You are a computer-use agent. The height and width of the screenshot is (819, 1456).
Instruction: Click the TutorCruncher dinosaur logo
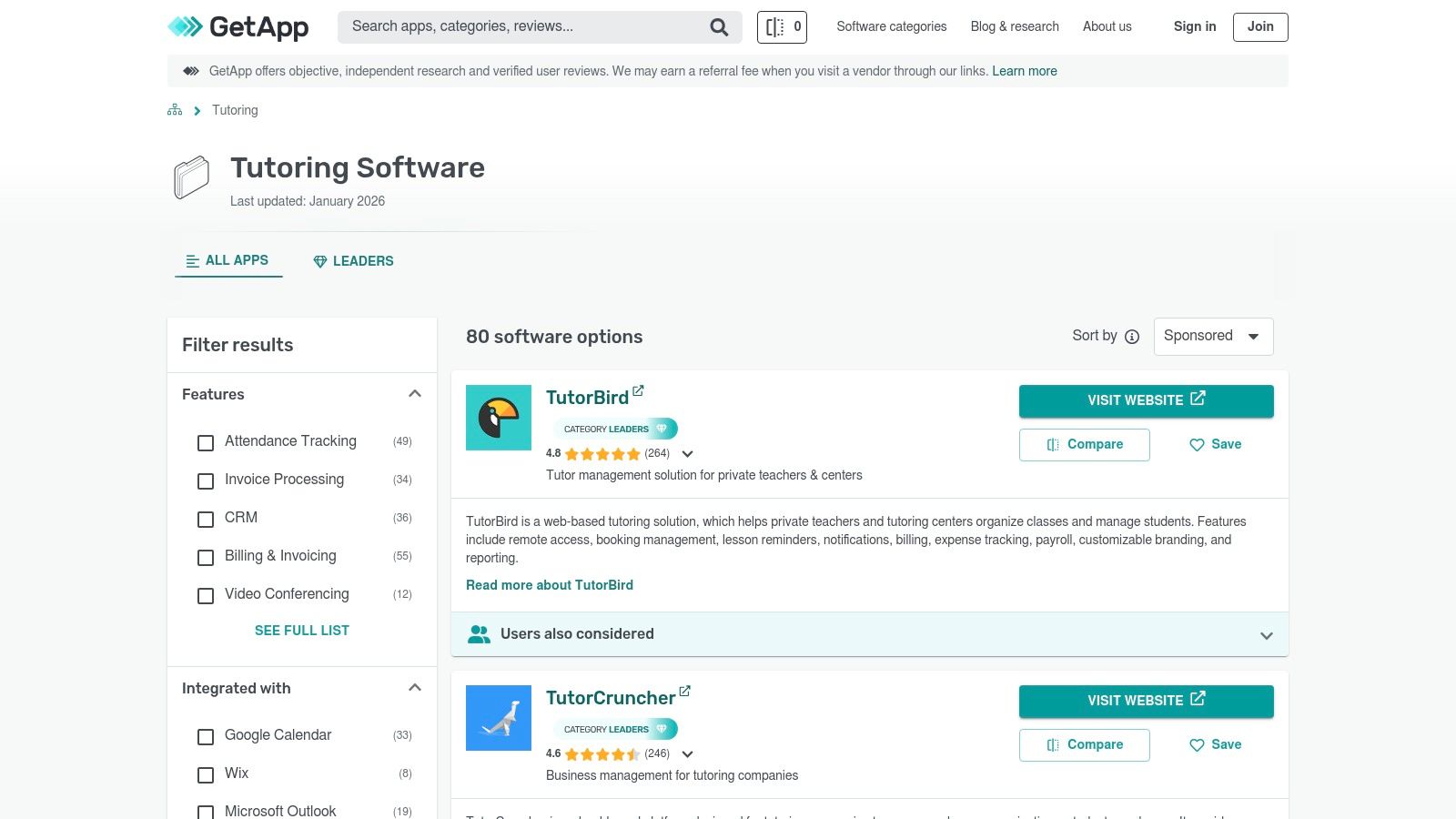(499, 717)
